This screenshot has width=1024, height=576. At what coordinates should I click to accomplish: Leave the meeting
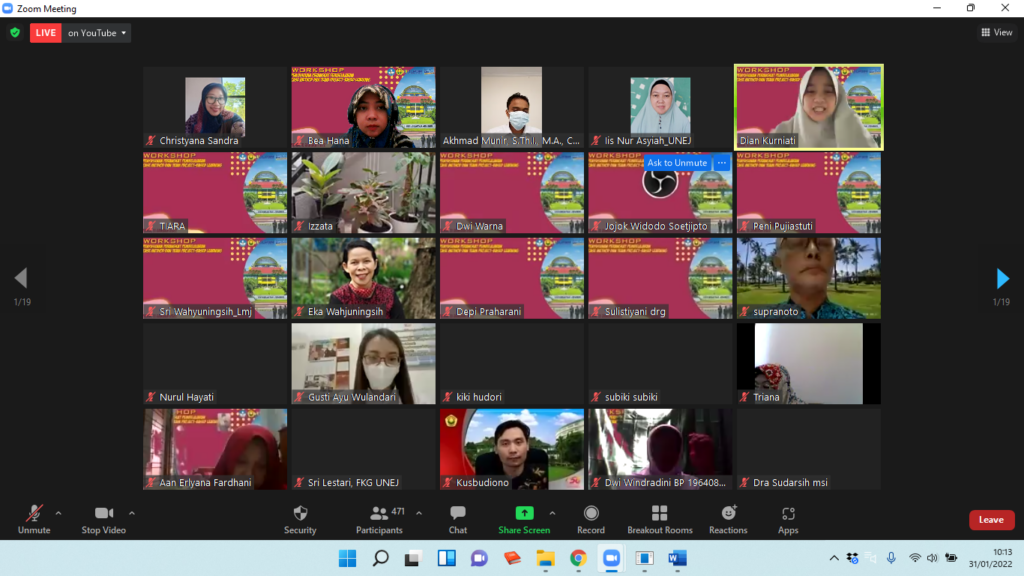991,520
